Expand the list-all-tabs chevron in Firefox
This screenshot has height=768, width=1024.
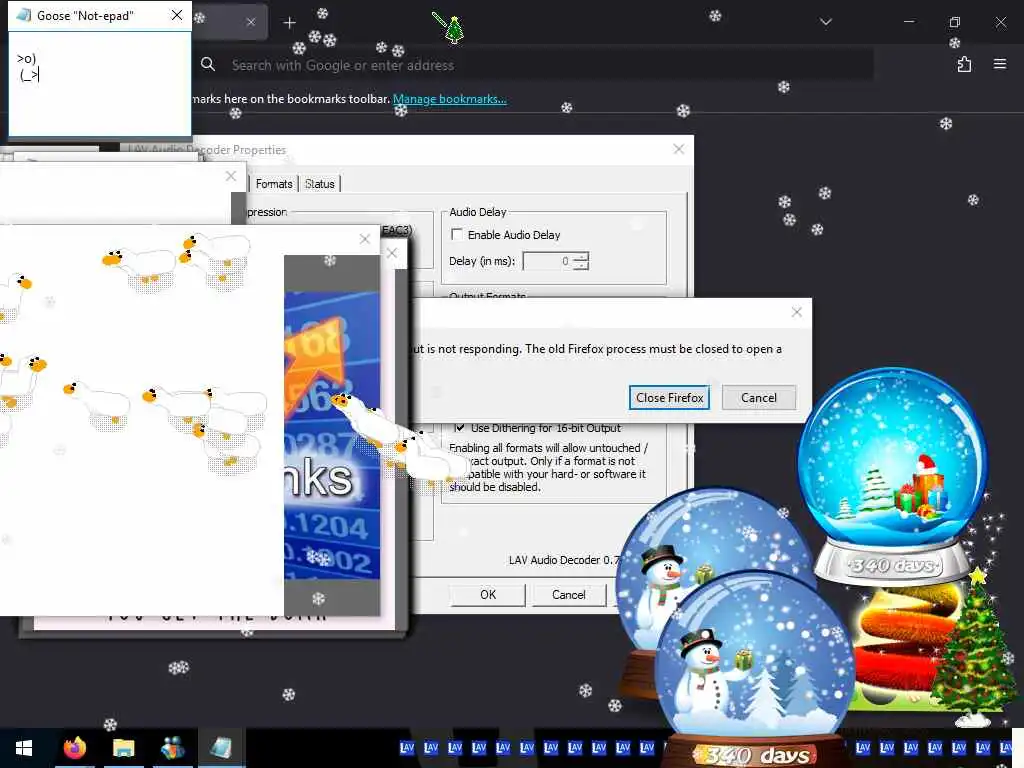(825, 22)
